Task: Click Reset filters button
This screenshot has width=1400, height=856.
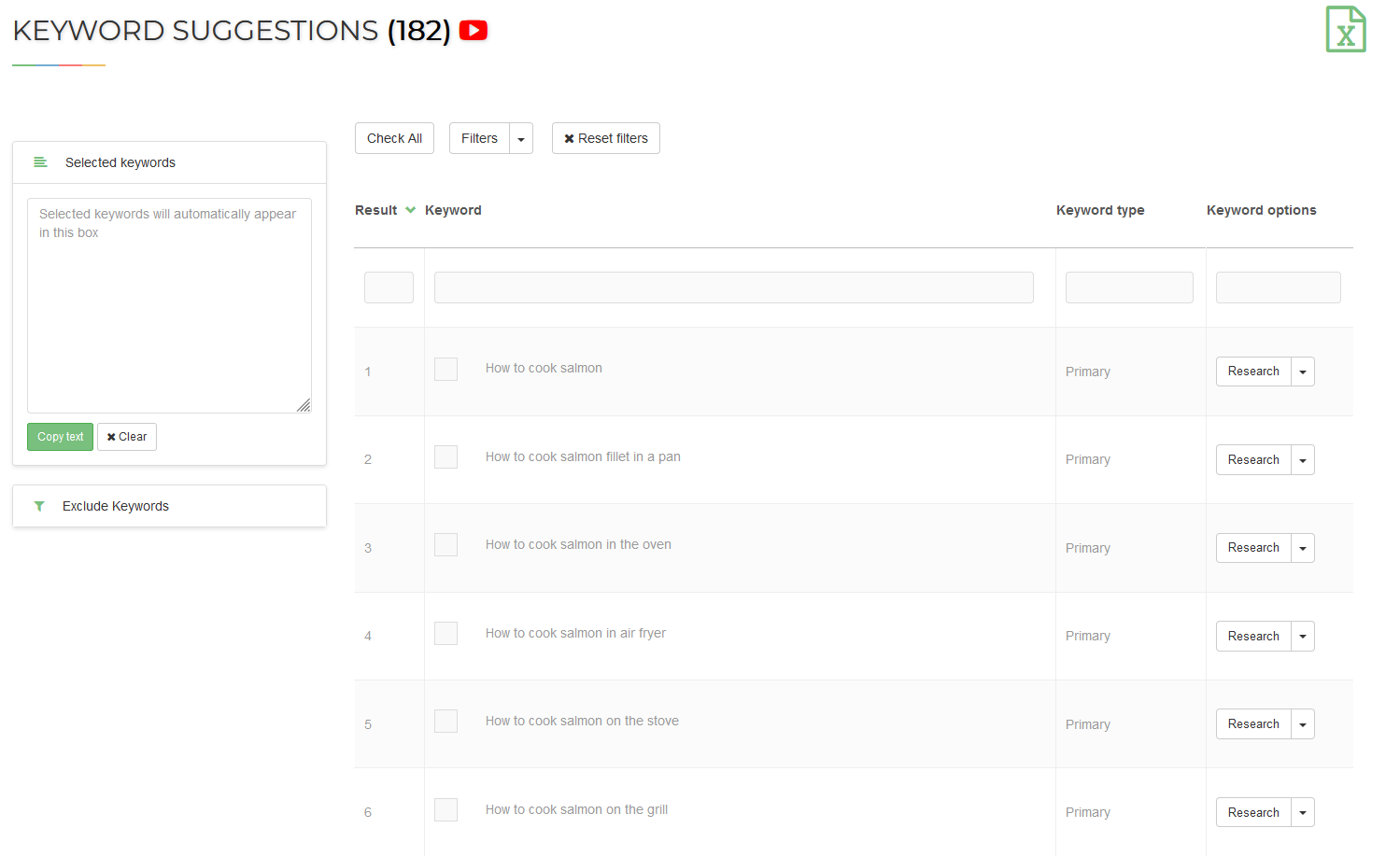Action: coord(606,138)
